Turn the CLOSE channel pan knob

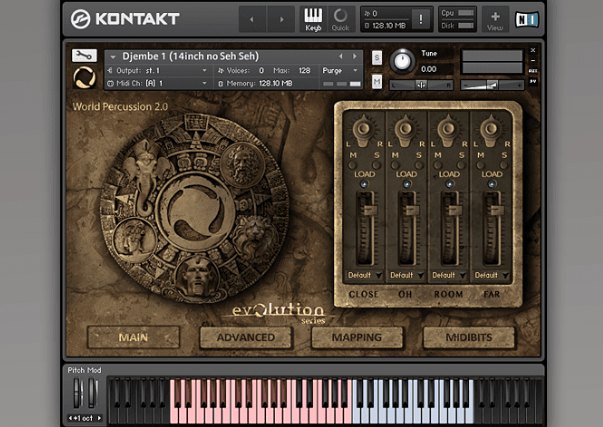[363, 129]
